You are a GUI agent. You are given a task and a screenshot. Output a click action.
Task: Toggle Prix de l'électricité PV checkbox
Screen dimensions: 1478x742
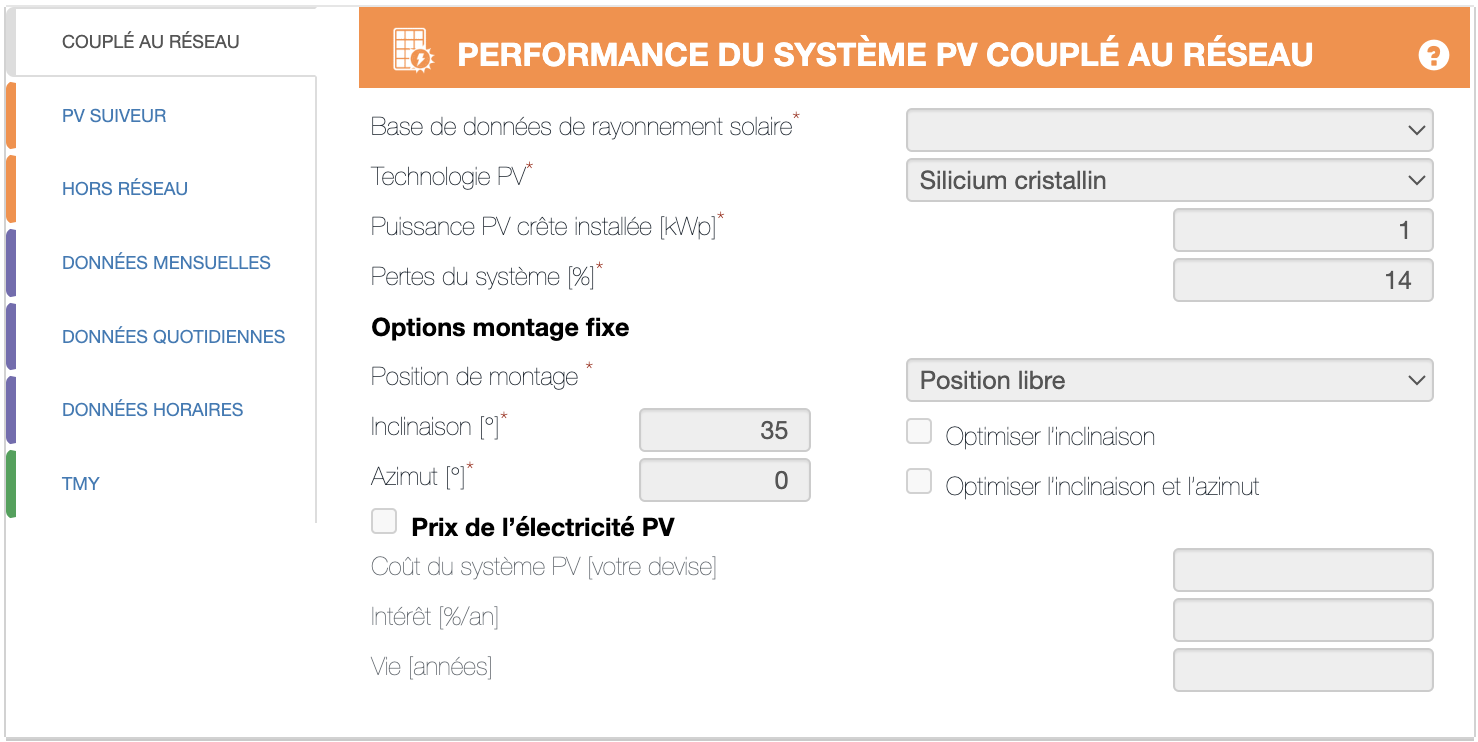click(x=384, y=522)
